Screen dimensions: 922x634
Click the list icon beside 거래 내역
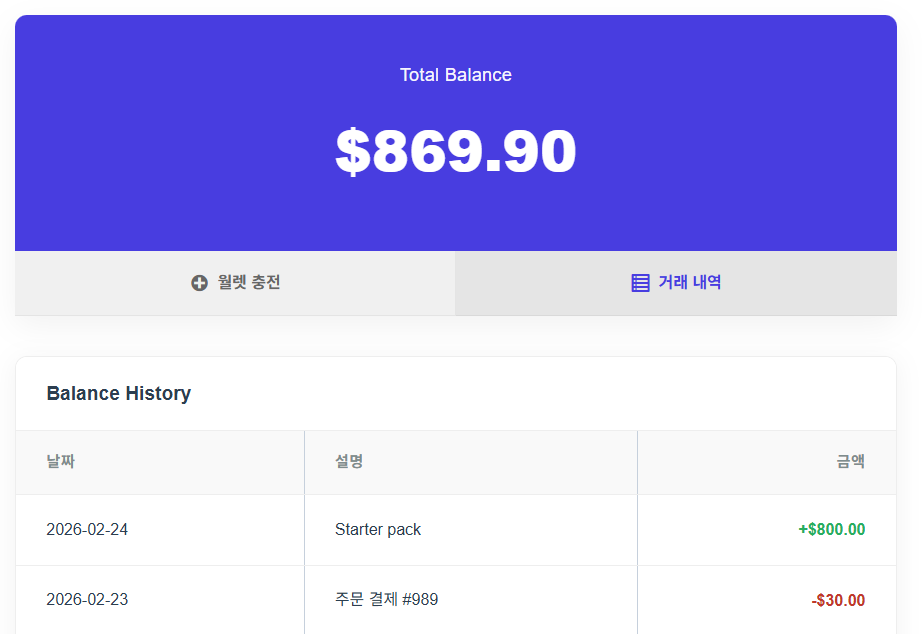641,283
